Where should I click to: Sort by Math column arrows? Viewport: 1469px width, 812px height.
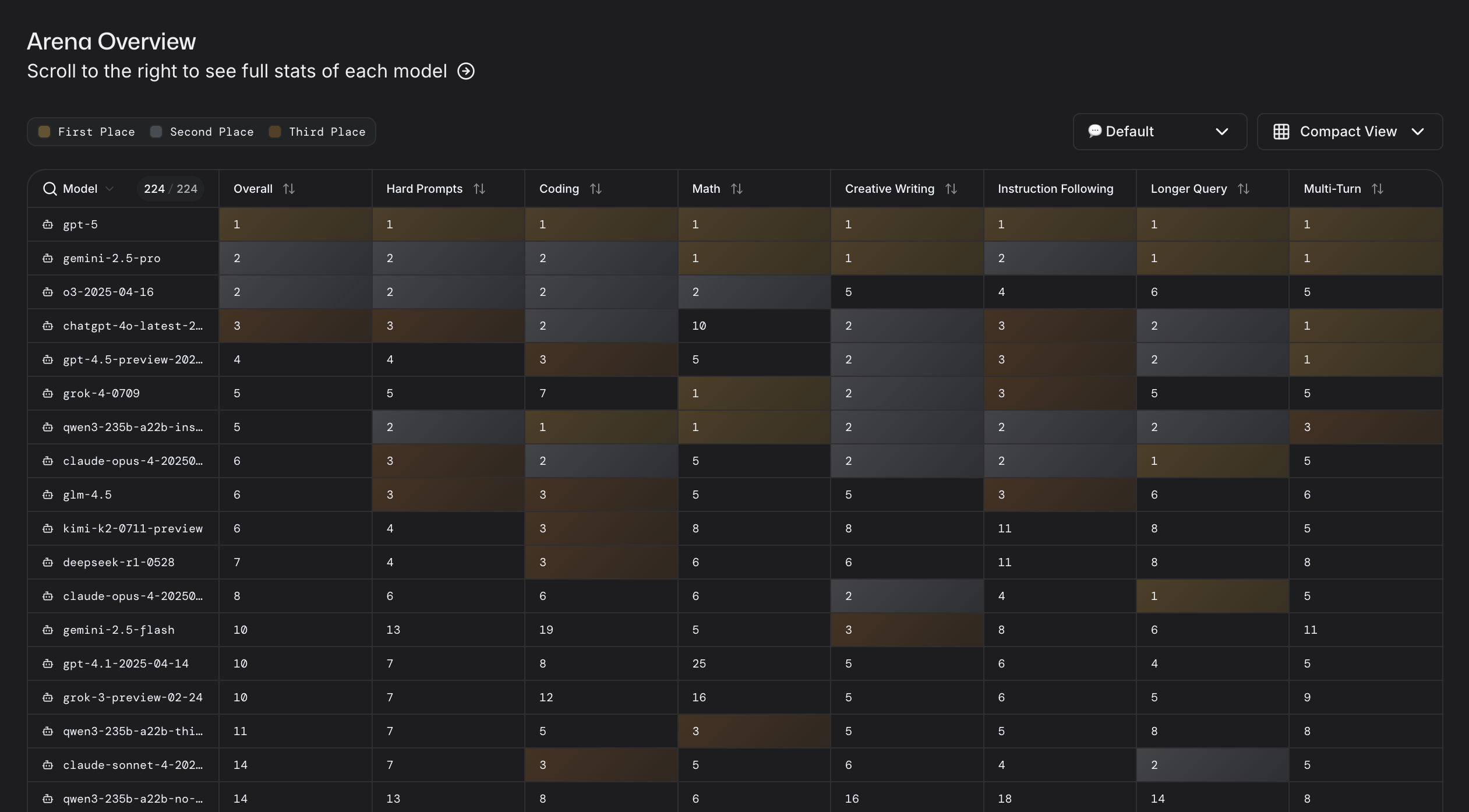[x=737, y=189]
